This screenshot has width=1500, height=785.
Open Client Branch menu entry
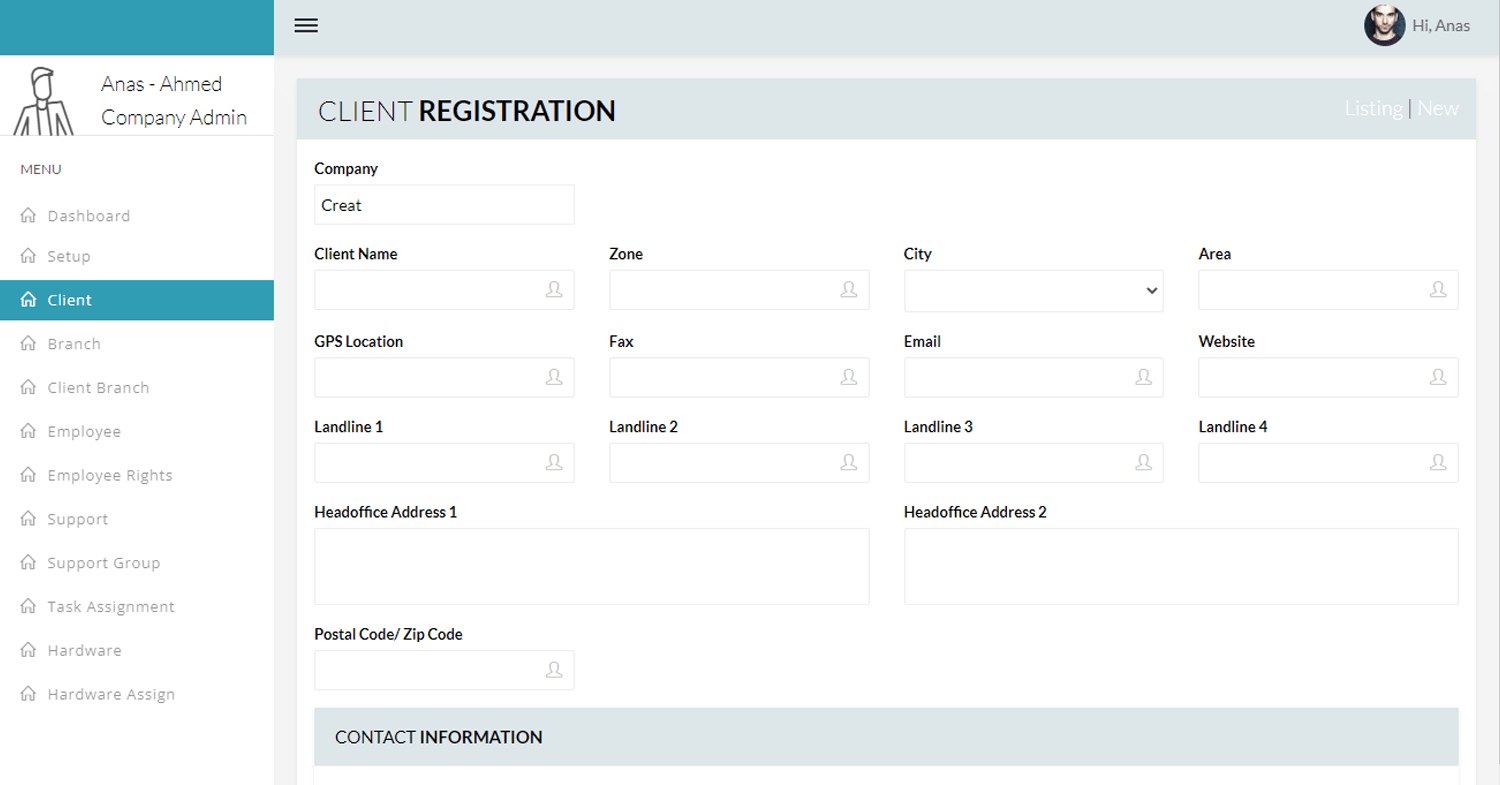(x=98, y=388)
